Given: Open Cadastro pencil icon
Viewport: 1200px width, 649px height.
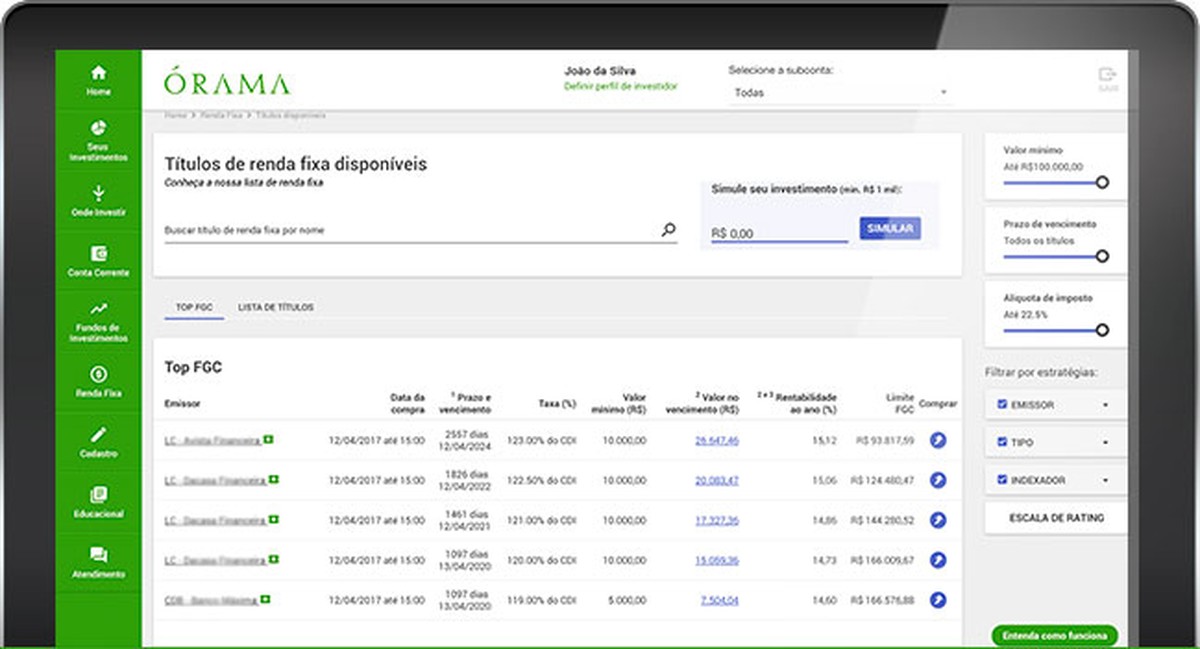Looking at the screenshot, I should [98, 434].
